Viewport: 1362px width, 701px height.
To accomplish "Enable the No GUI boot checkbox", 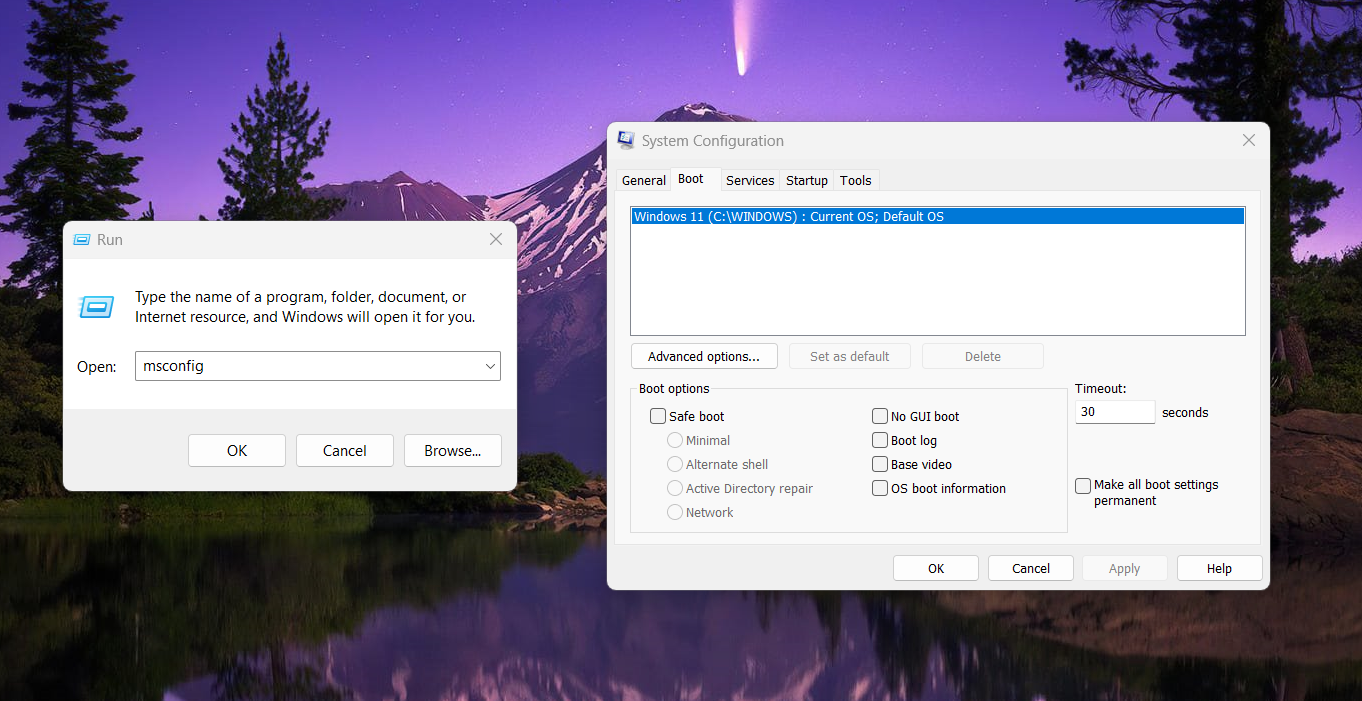I will click(880, 416).
